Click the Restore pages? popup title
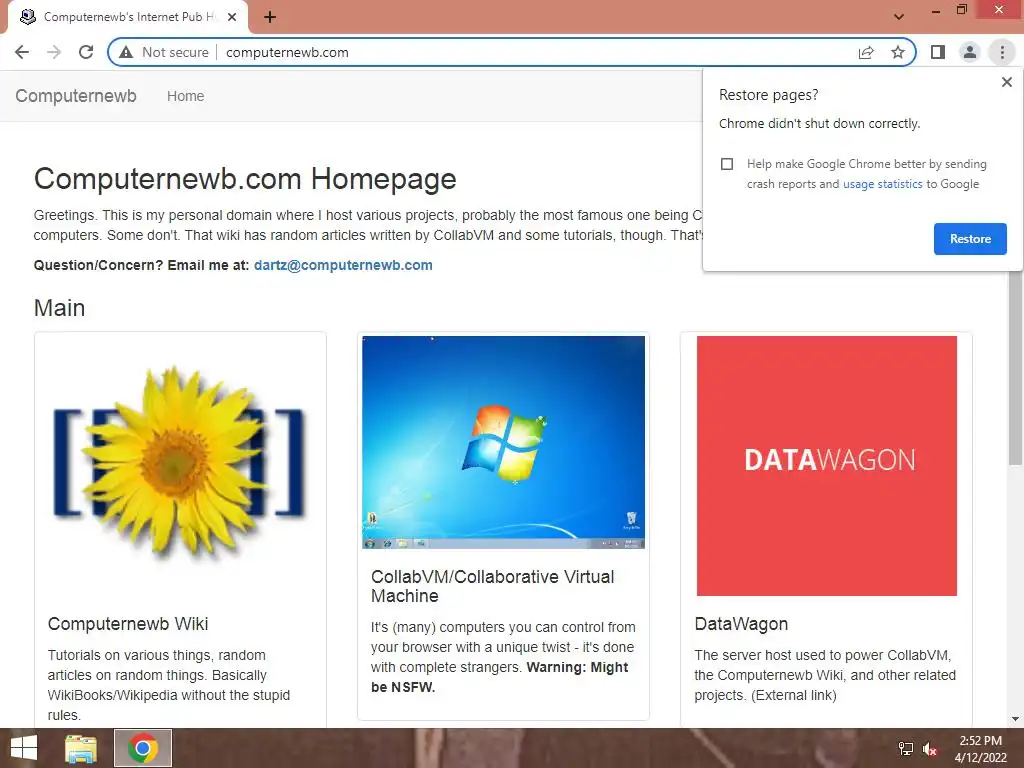The image size is (1024, 768). [x=768, y=95]
